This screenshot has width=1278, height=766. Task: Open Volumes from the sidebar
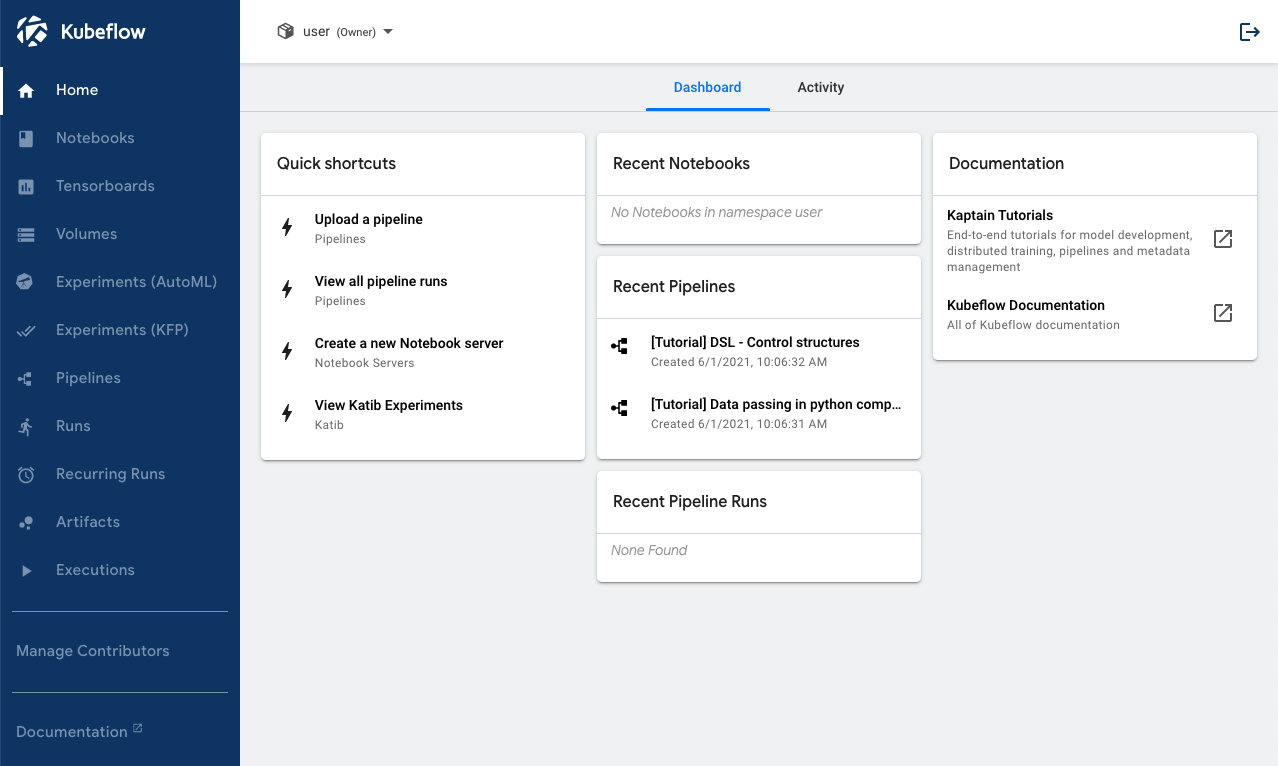coord(120,234)
